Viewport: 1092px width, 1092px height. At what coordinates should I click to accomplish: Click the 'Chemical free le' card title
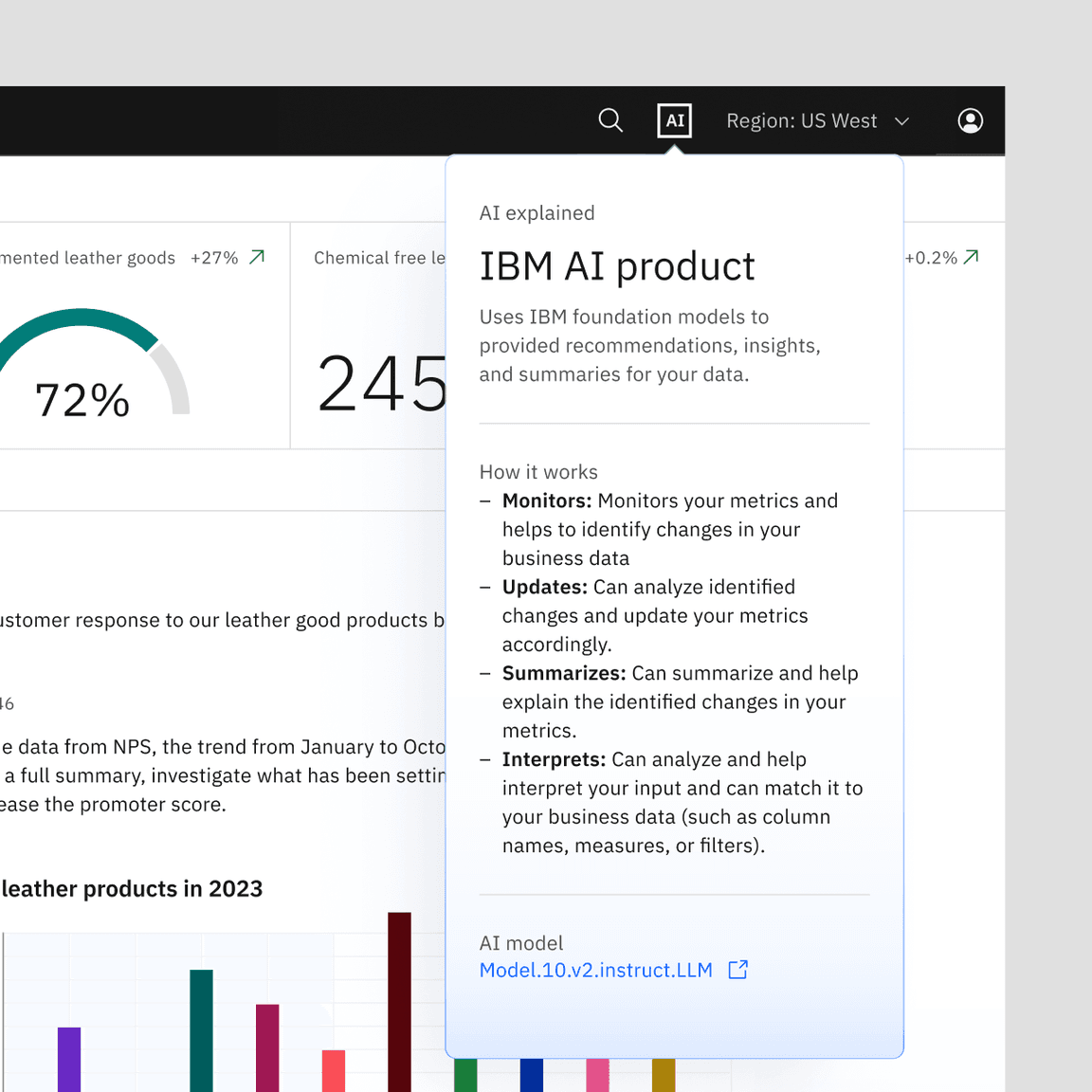point(379,258)
